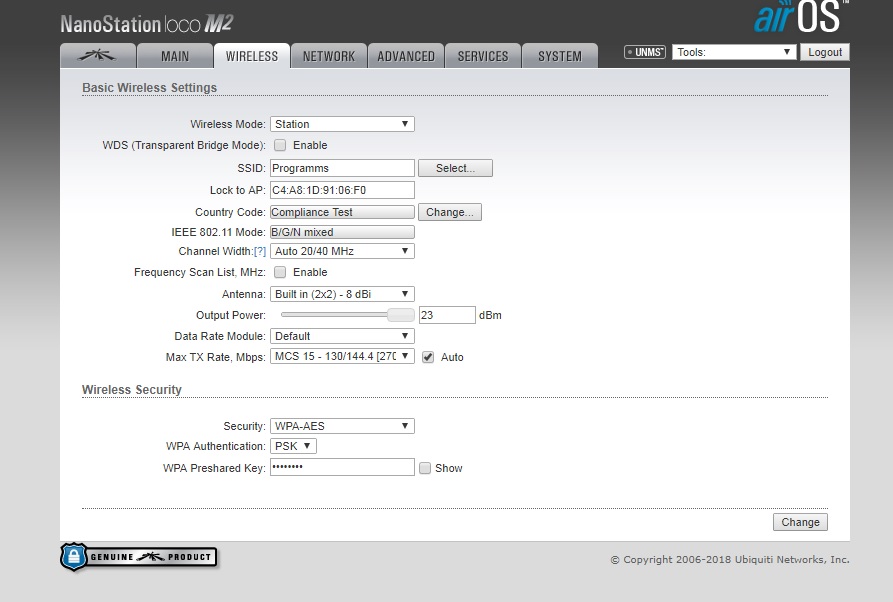Click the Ubiquiti copyright text
The height and width of the screenshot is (602, 893).
tap(730, 559)
